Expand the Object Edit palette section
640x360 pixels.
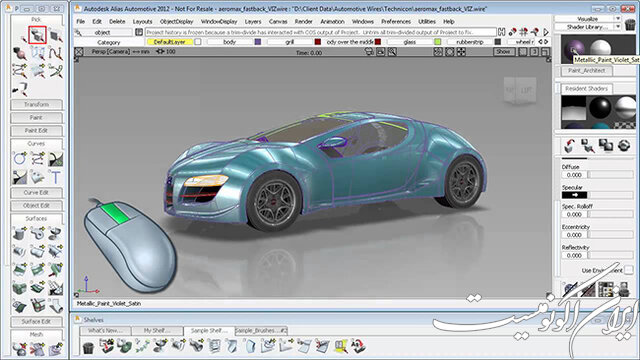(36, 206)
